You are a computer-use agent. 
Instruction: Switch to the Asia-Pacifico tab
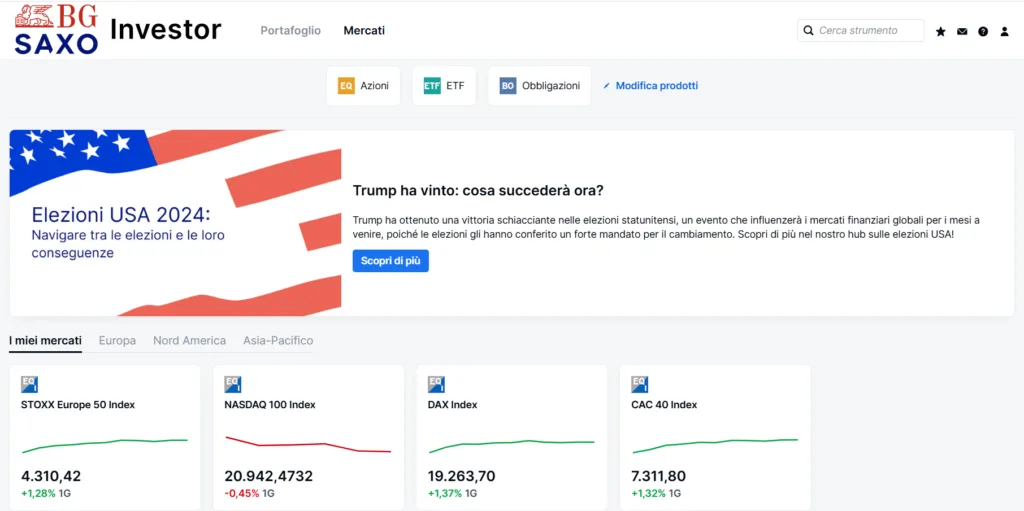pyautogui.click(x=278, y=340)
